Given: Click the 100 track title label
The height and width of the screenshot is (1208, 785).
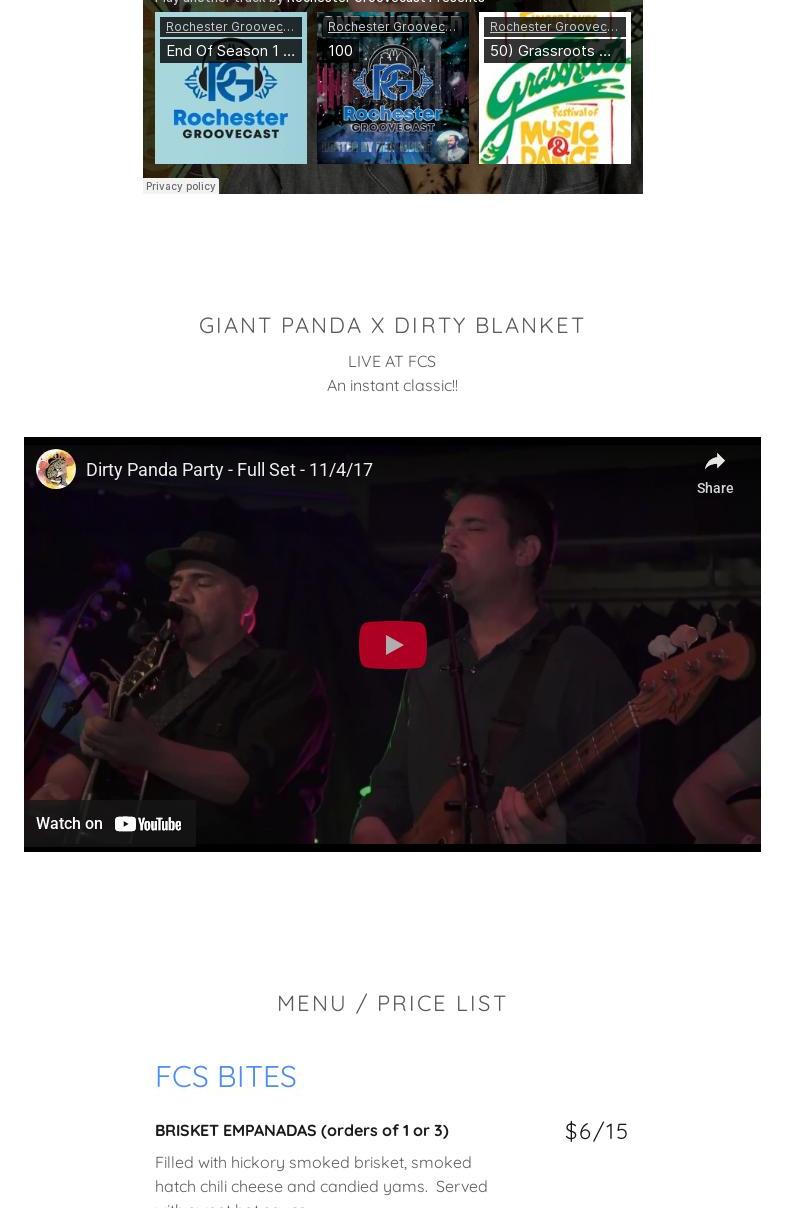Looking at the screenshot, I should pos(340,51).
